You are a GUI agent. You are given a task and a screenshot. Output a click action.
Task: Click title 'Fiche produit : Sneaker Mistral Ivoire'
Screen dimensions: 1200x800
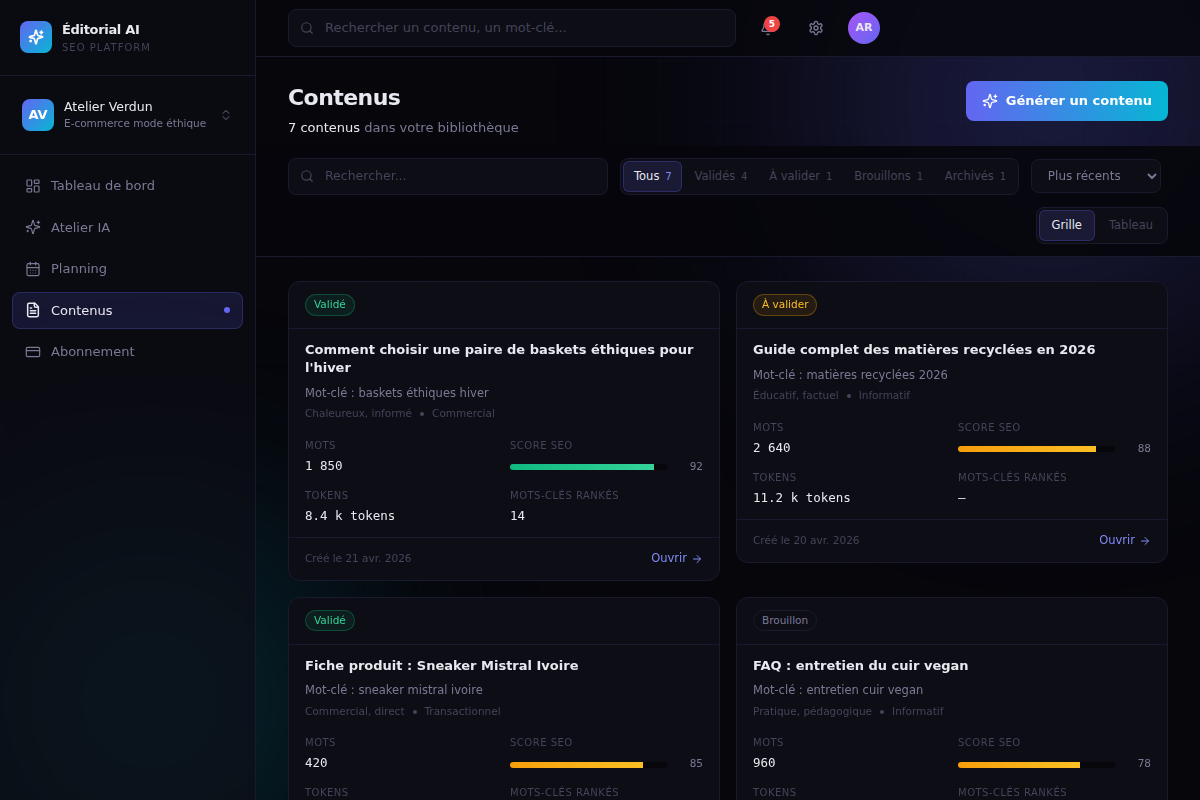pyautogui.click(x=442, y=666)
